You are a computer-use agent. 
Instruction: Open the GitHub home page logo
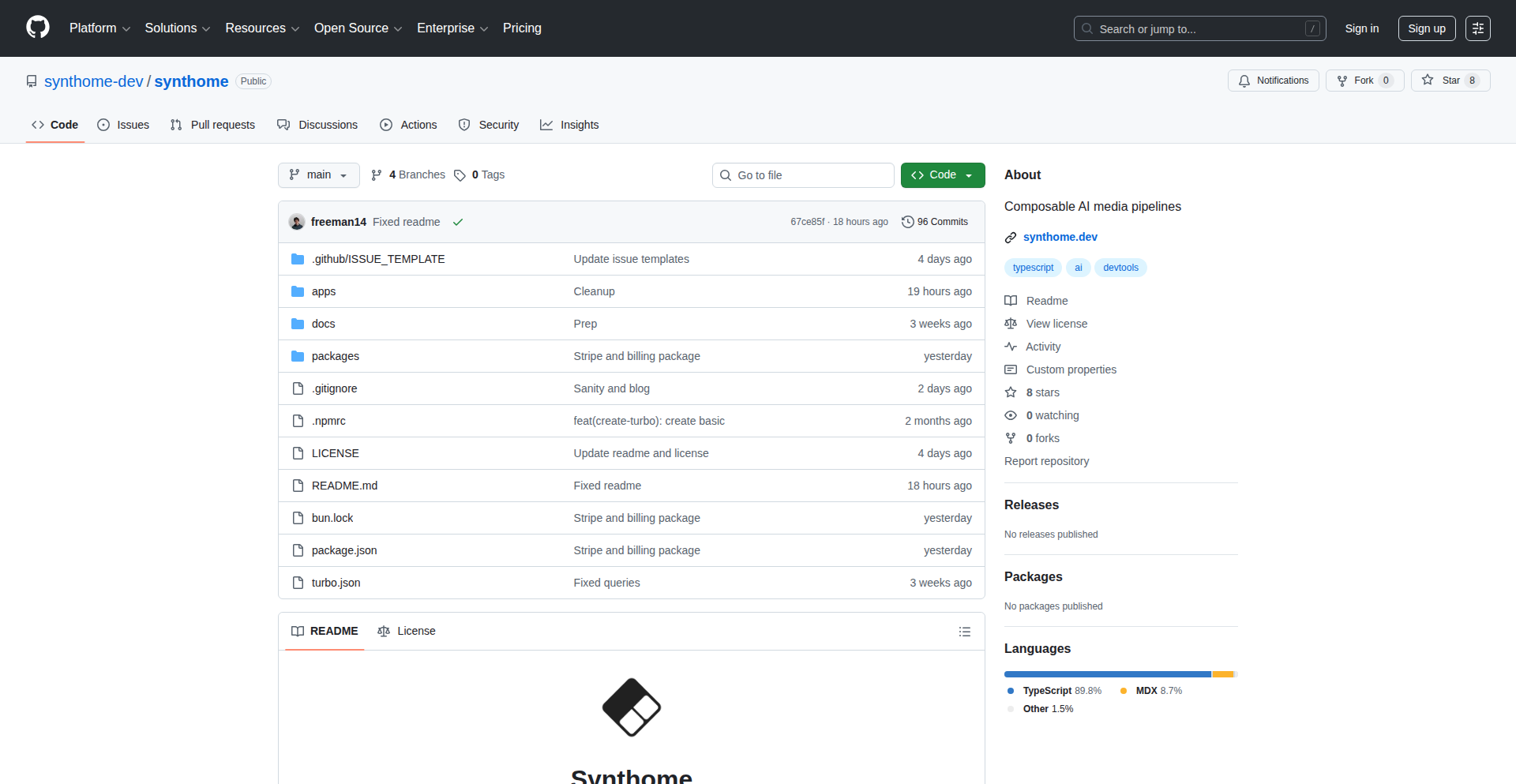click(x=36, y=28)
